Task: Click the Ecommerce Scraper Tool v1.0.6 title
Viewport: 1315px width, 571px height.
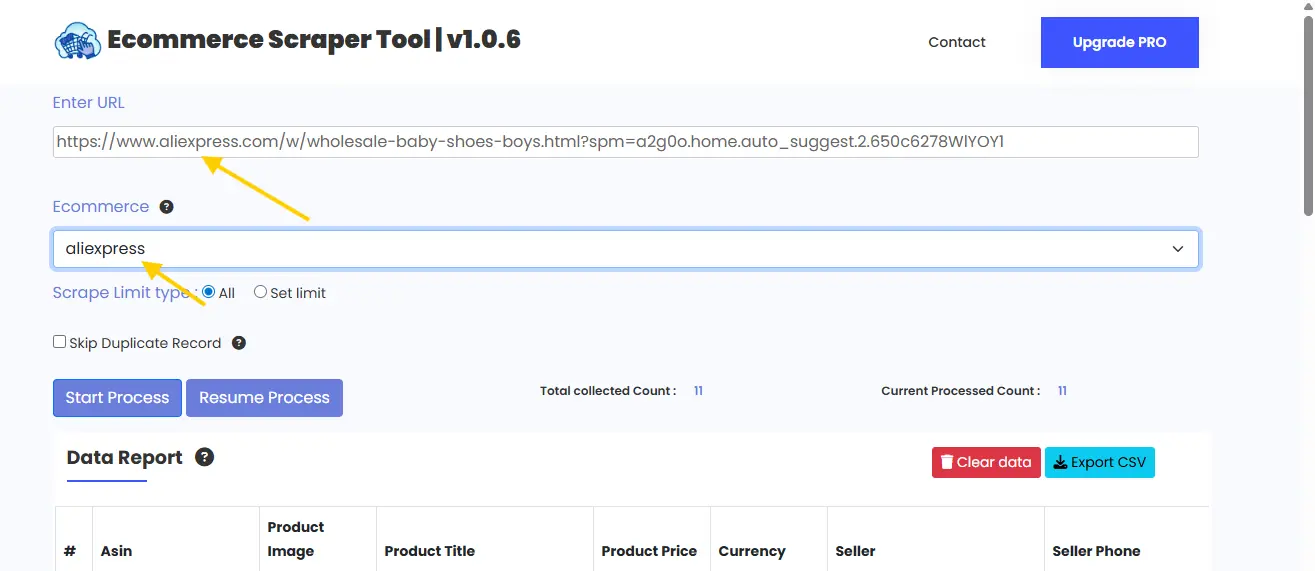Action: [x=314, y=40]
